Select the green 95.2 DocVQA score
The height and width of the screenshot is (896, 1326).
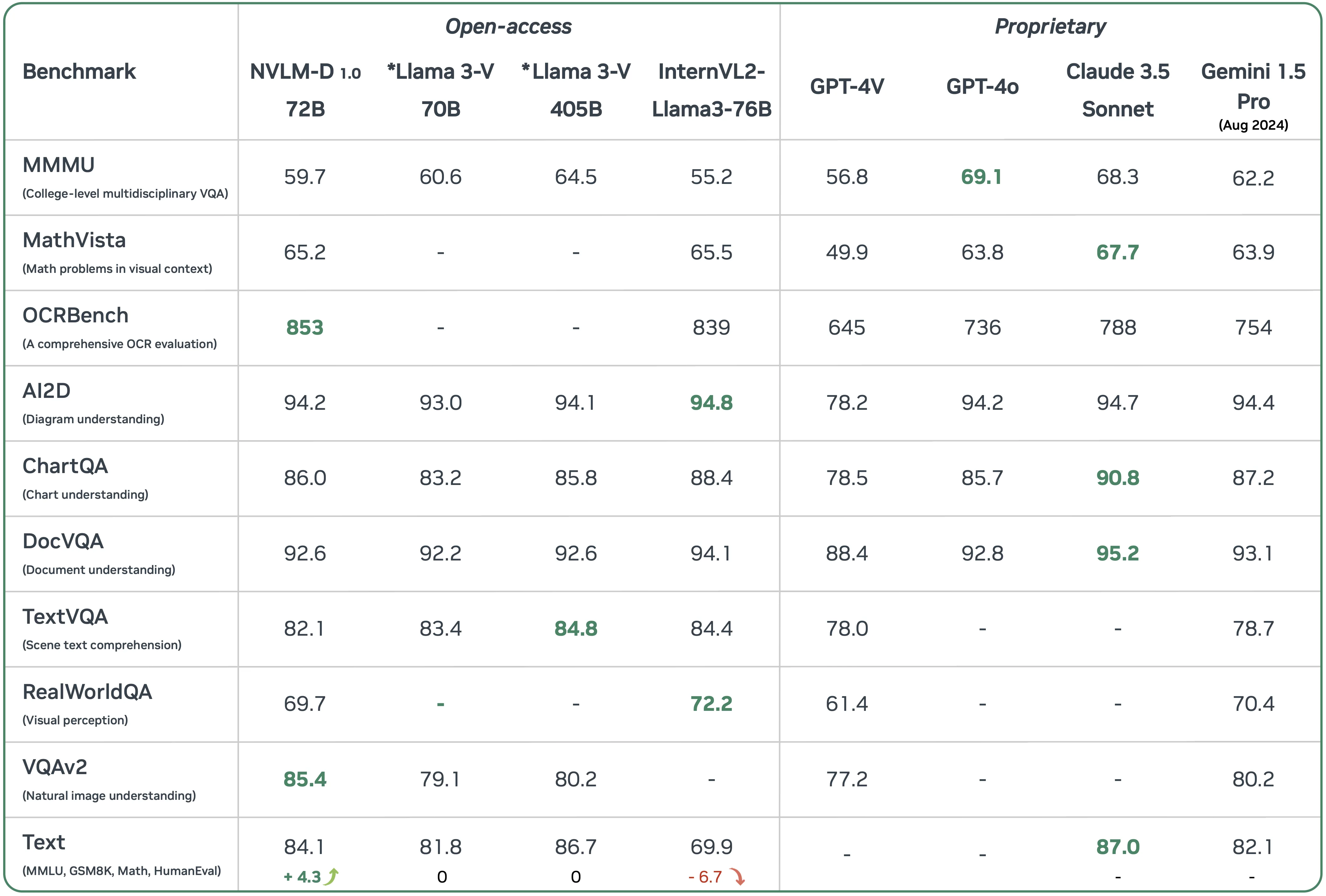1118,554
